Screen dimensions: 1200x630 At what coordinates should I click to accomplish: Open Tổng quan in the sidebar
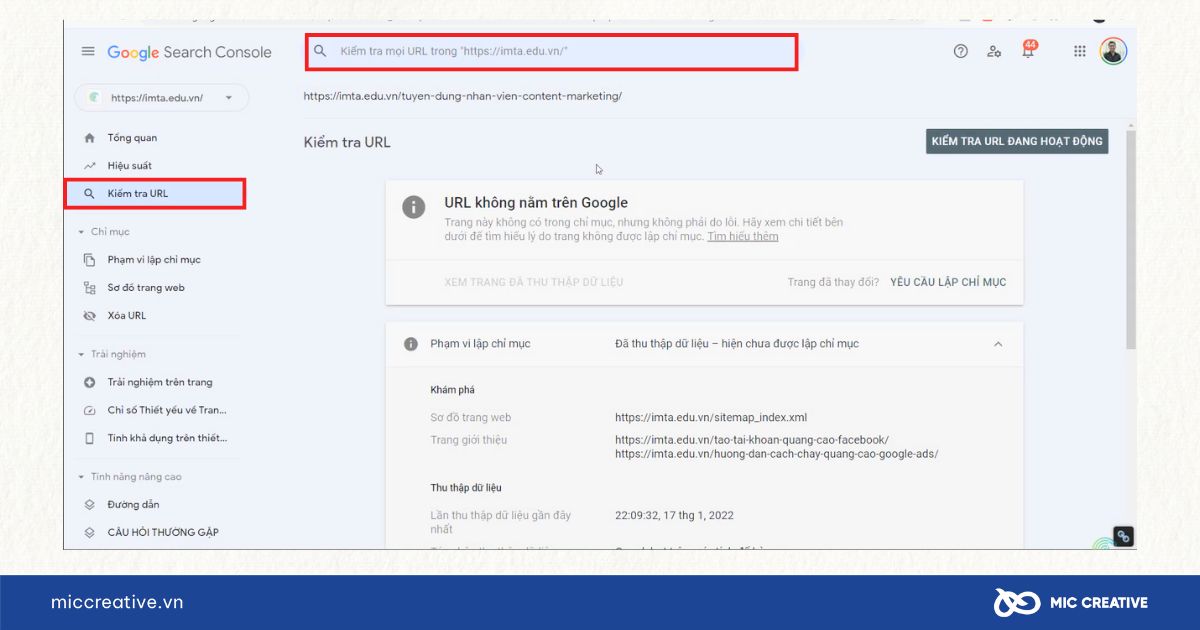132,138
